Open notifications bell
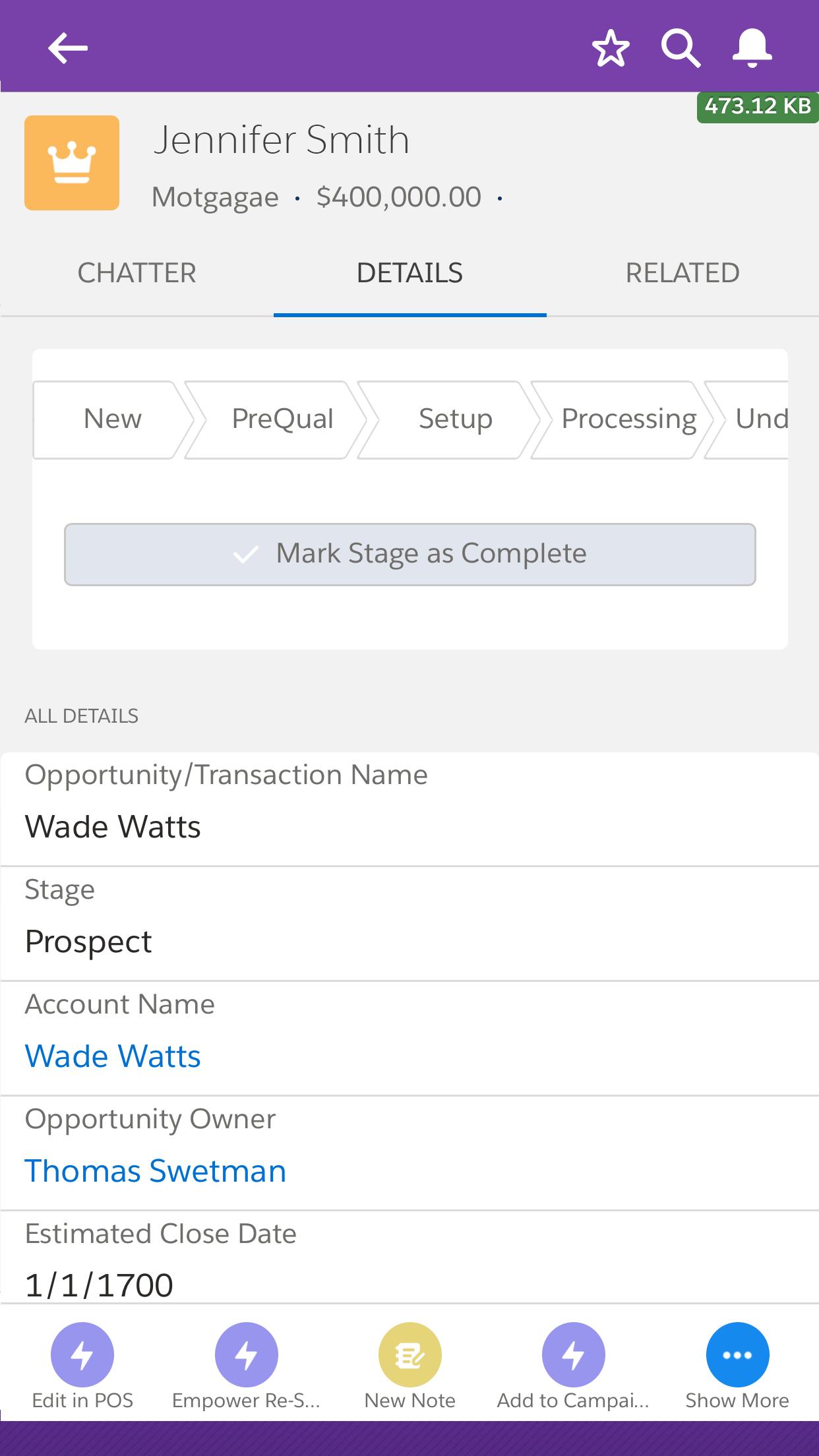The height and width of the screenshot is (1456, 819). [752, 48]
